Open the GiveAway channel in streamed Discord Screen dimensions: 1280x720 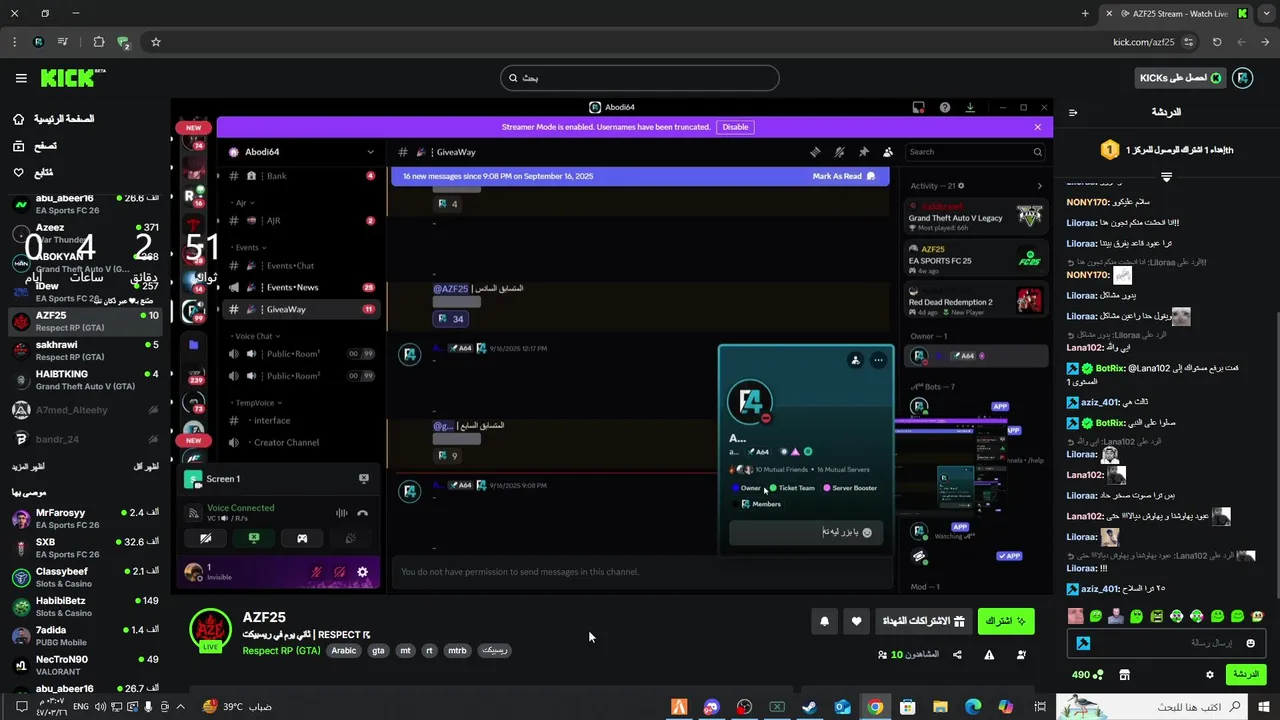pyautogui.click(x=300, y=309)
